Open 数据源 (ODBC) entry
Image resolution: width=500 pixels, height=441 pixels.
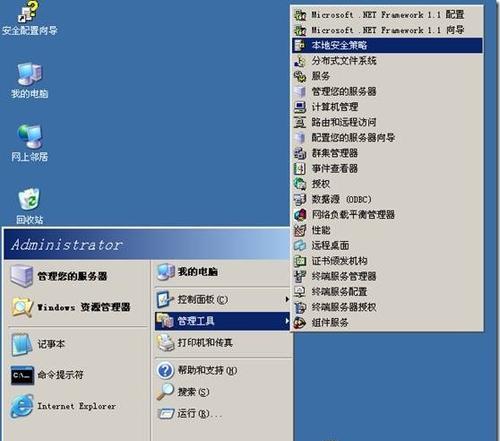387,199
